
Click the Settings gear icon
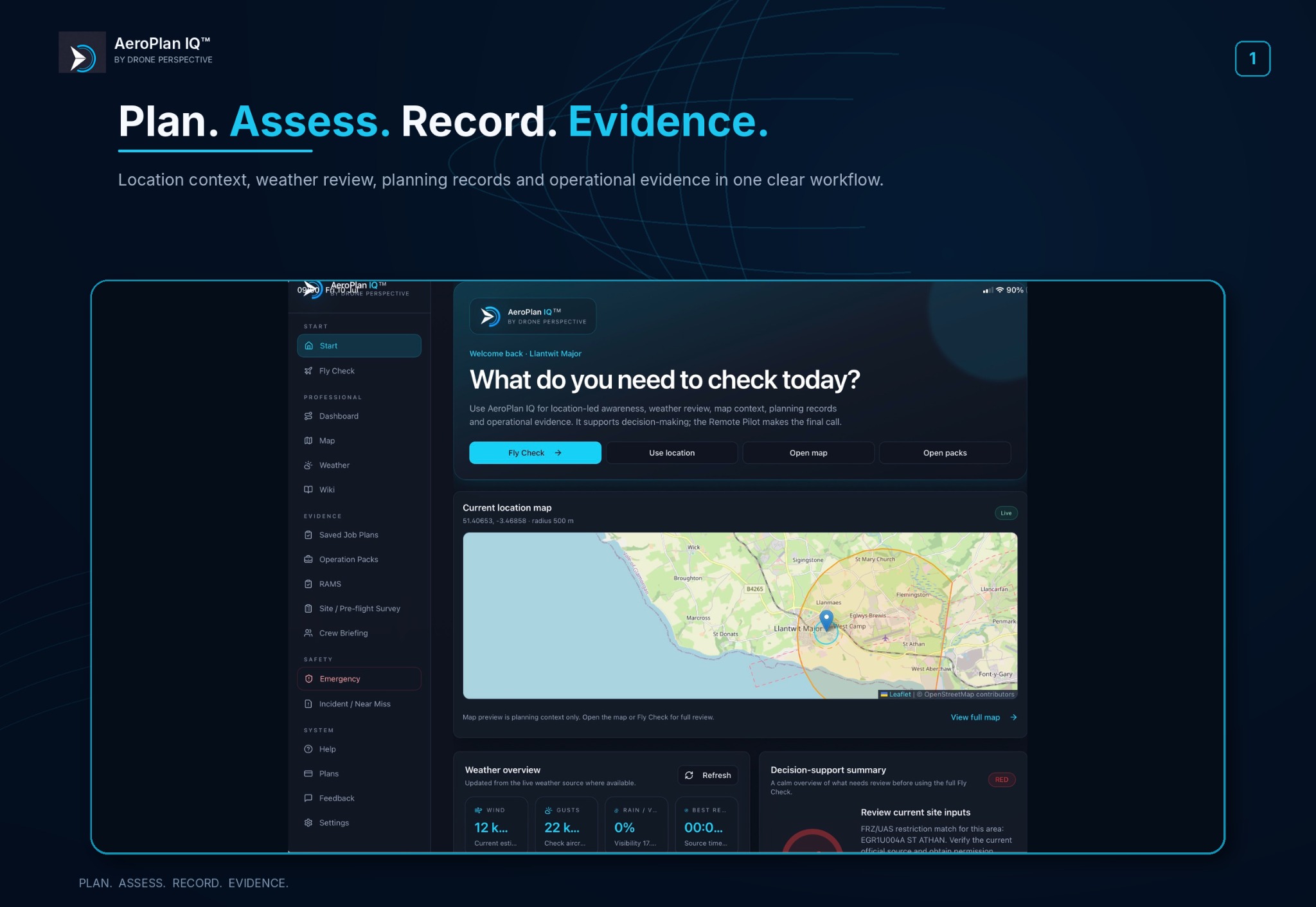[308, 822]
